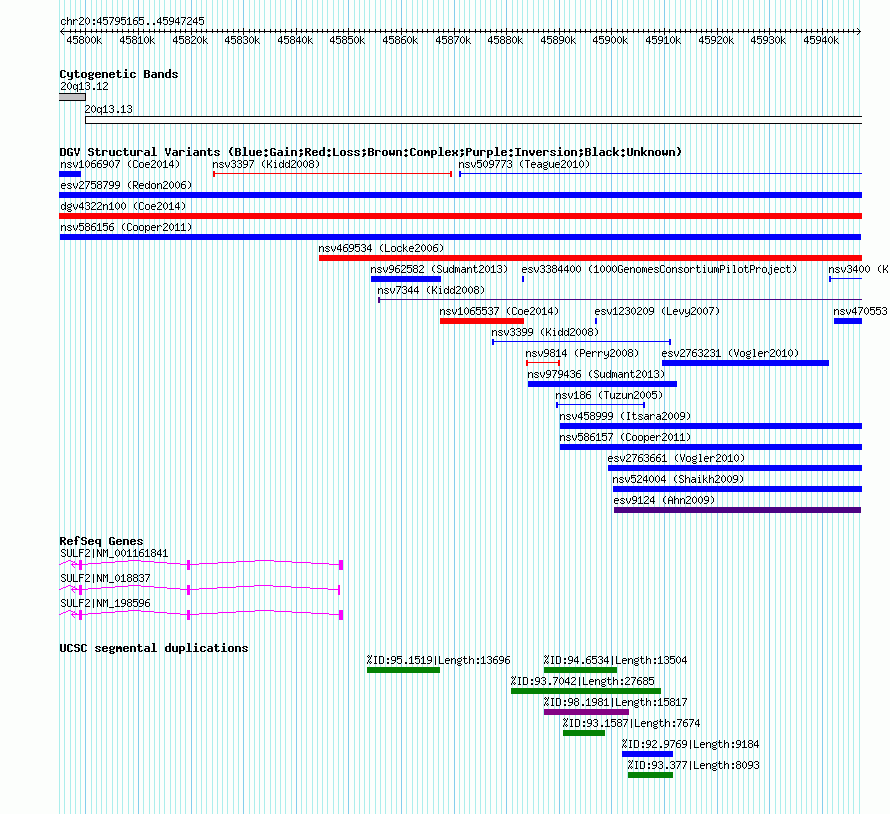
Task: Select segmental duplication %ID:95.1519 Length:13696
Action: (x=404, y=670)
